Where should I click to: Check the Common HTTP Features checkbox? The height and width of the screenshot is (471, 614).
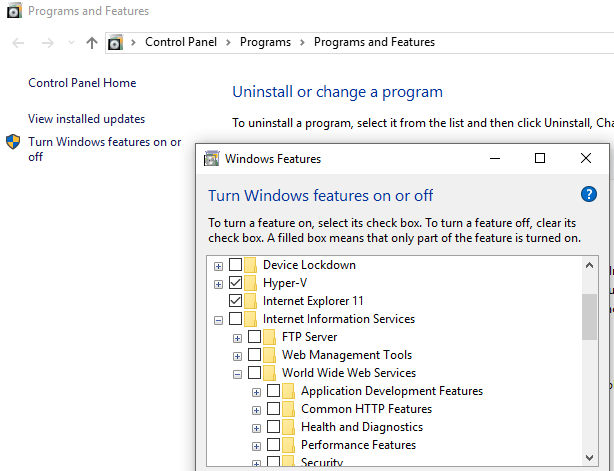coord(273,409)
